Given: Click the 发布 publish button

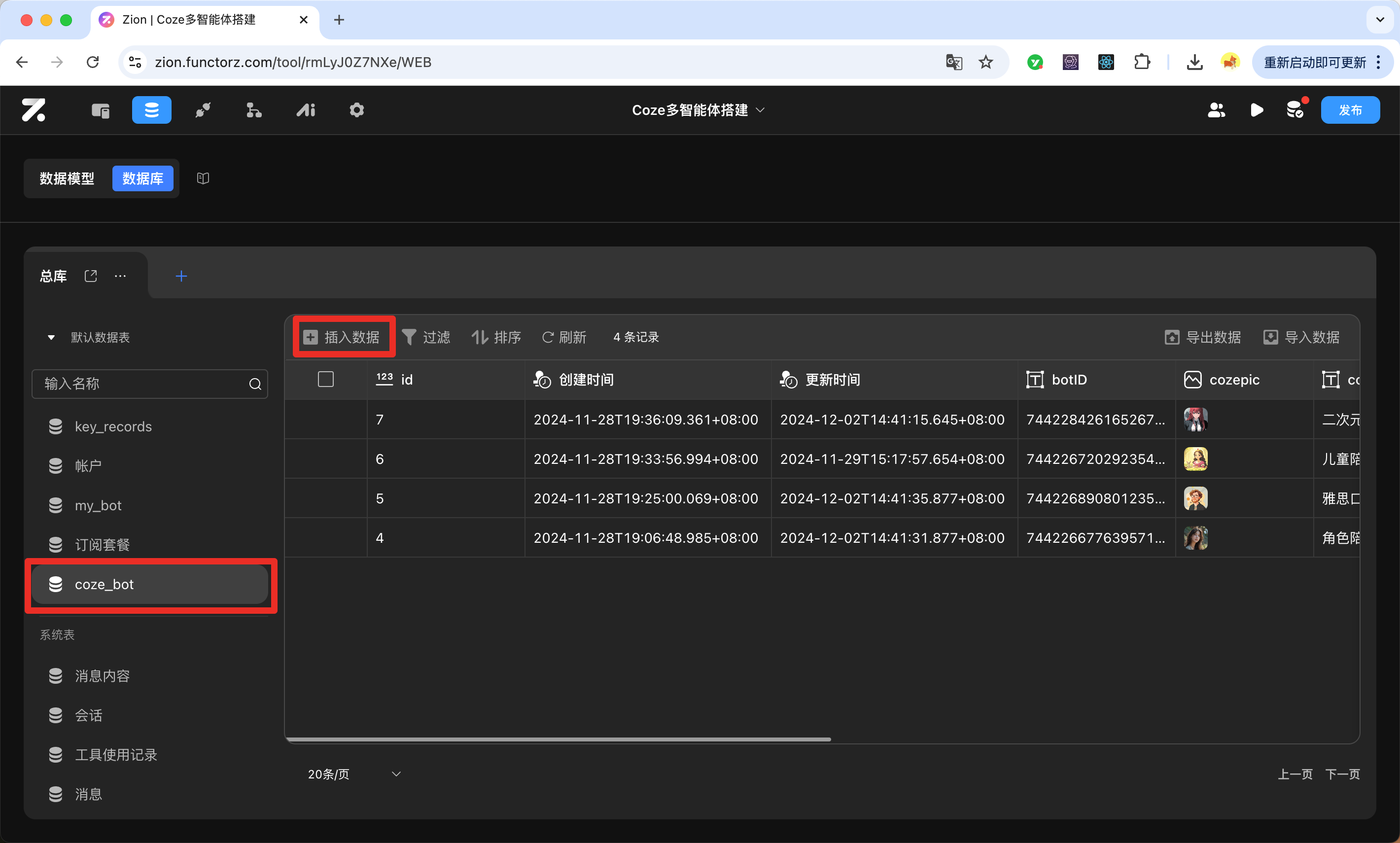Looking at the screenshot, I should [1350, 109].
